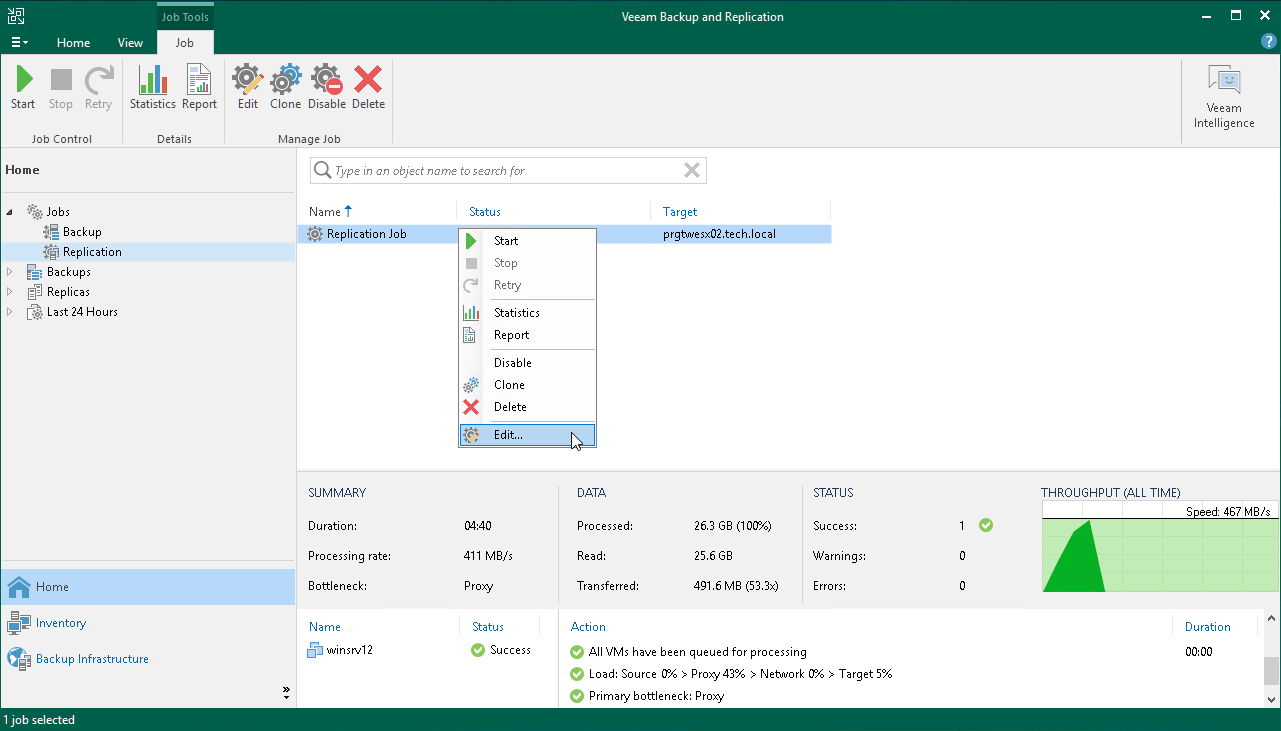Click 'All VMs have been queued' entry
Viewport: 1281px width, 731px height.
coord(697,652)
